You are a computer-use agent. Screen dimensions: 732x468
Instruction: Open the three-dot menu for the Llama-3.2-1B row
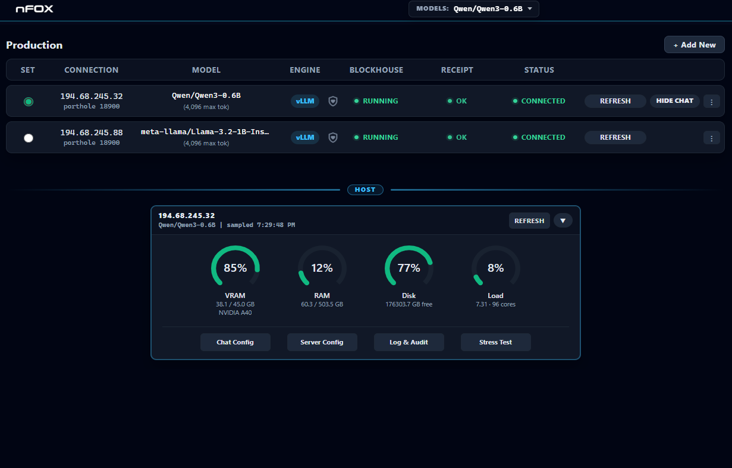(711, 138)
